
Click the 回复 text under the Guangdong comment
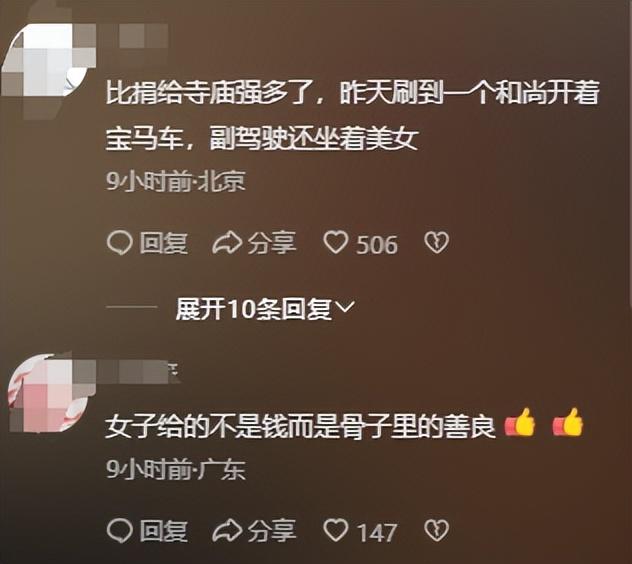[164, 531]
